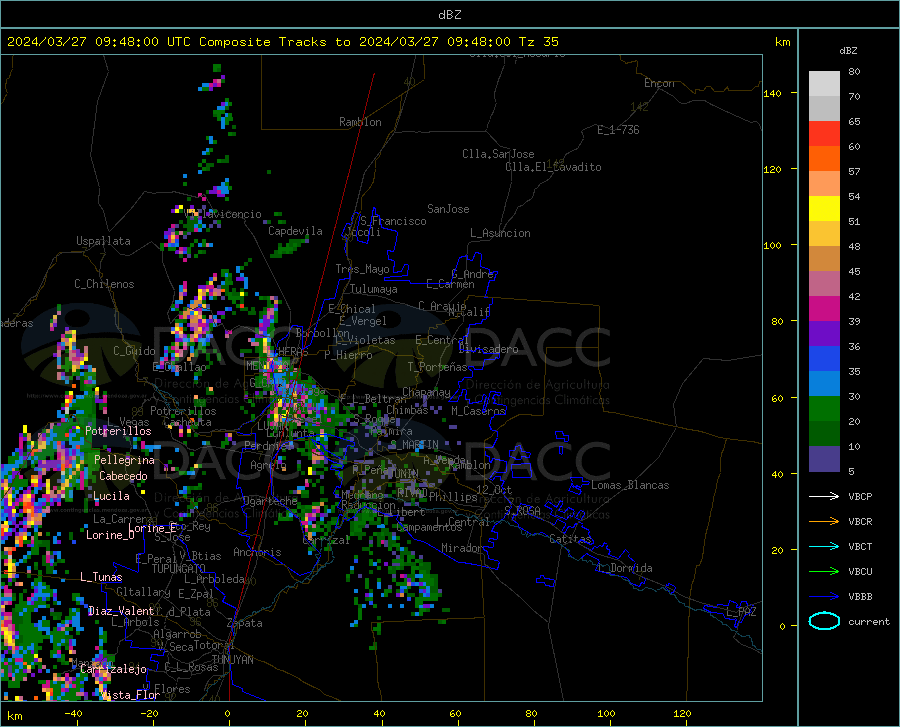Click the purple 5 dBZ color swatch

824,459
